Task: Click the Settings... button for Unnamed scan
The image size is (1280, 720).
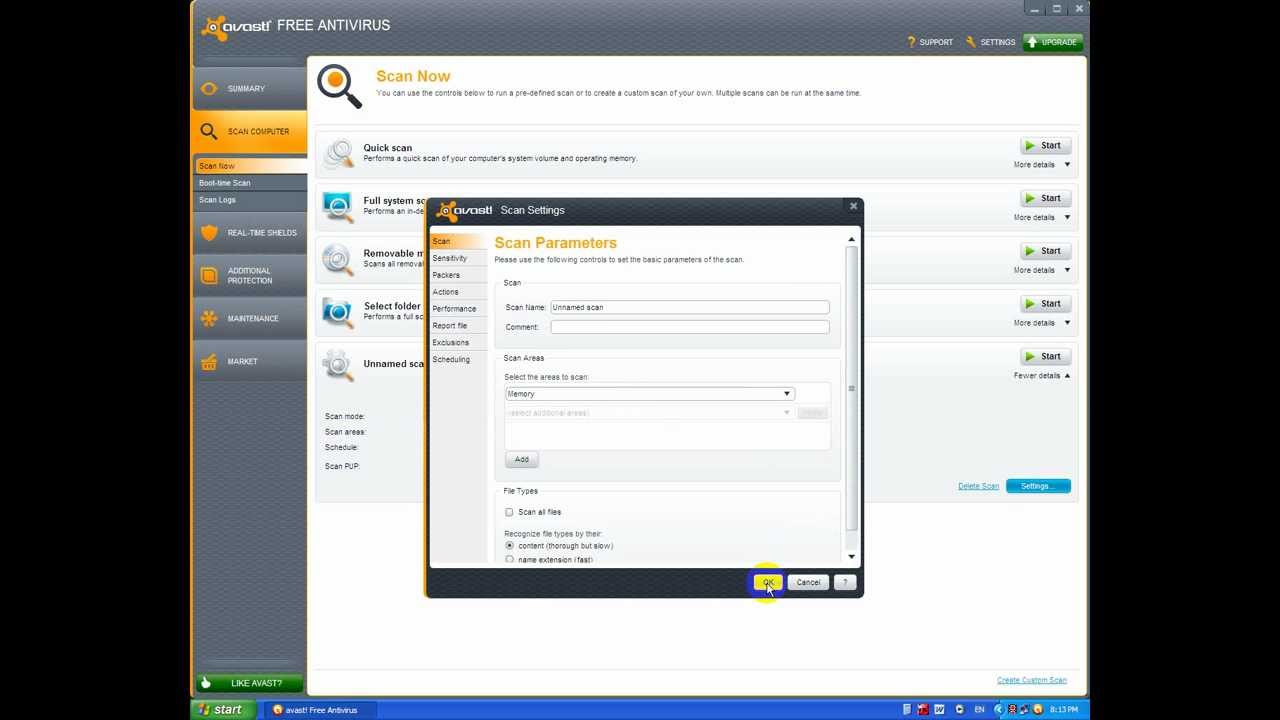Action: coord(1038,486)
